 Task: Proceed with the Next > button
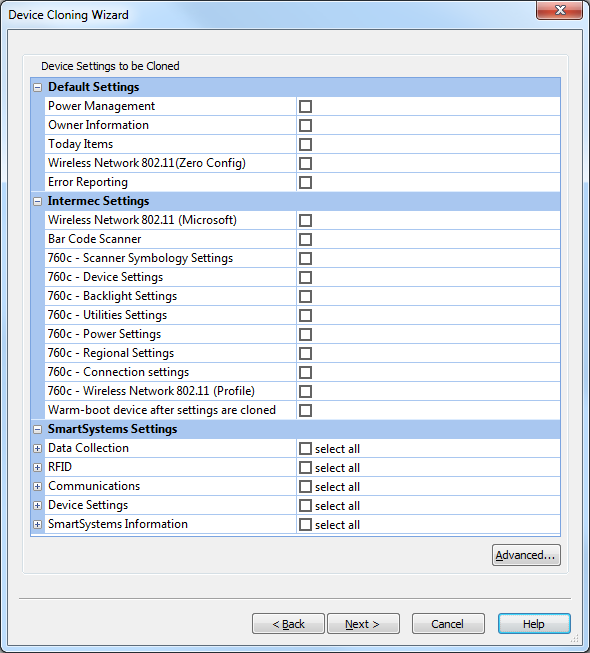point(363,624)
